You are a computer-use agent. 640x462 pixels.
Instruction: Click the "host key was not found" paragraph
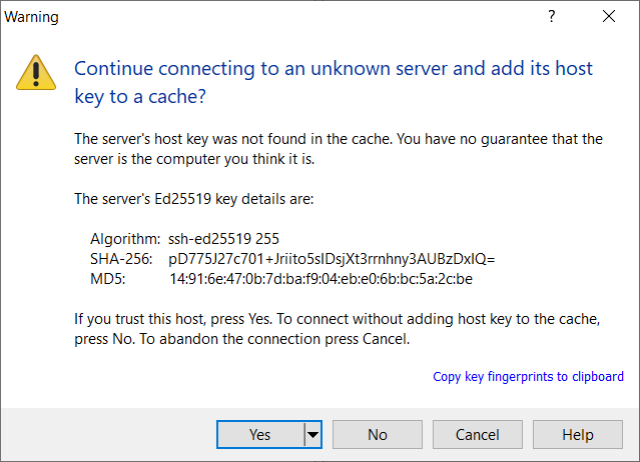(339, 148)
